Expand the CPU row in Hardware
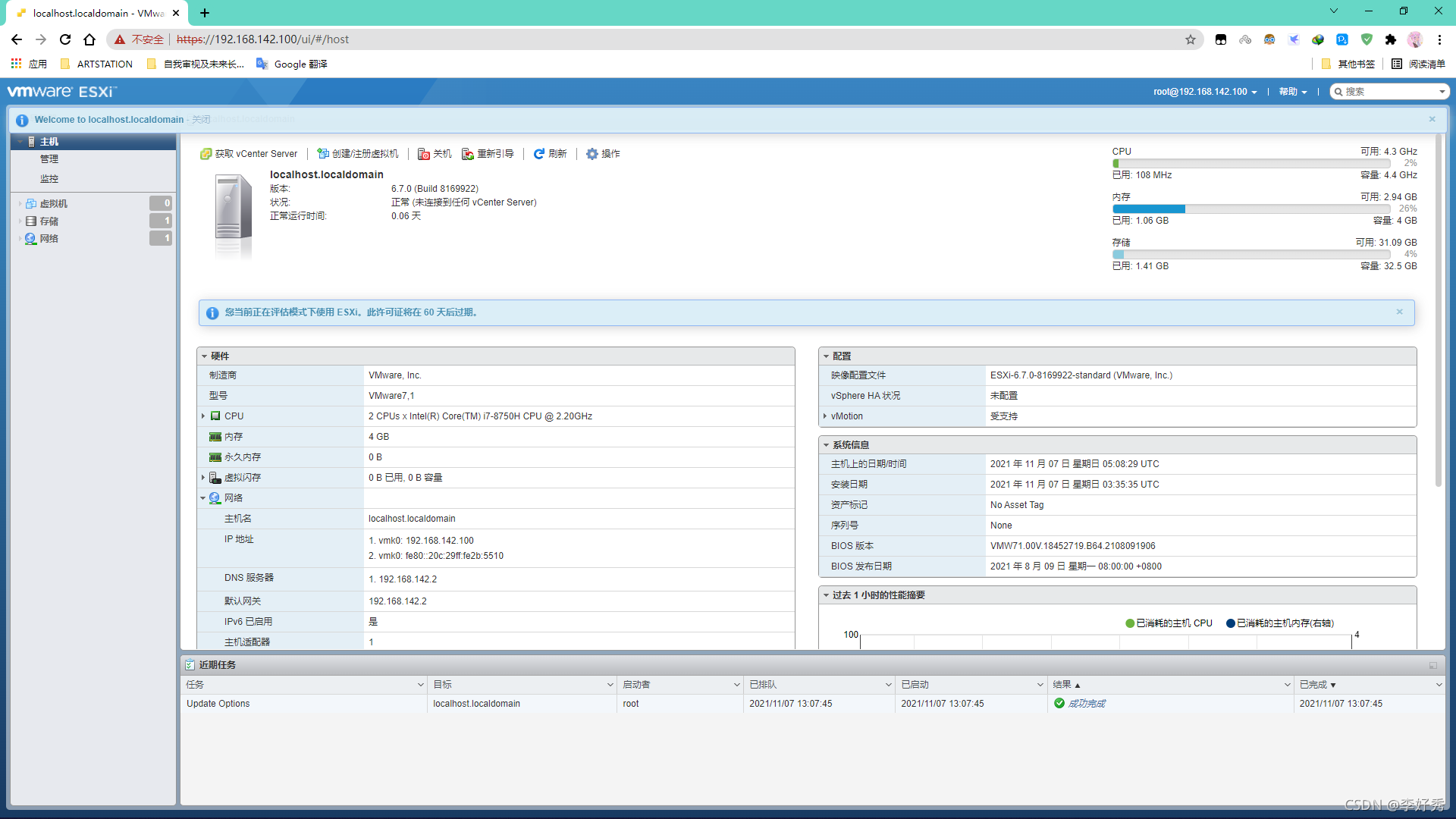1456x819 pixels. point(203,416)
